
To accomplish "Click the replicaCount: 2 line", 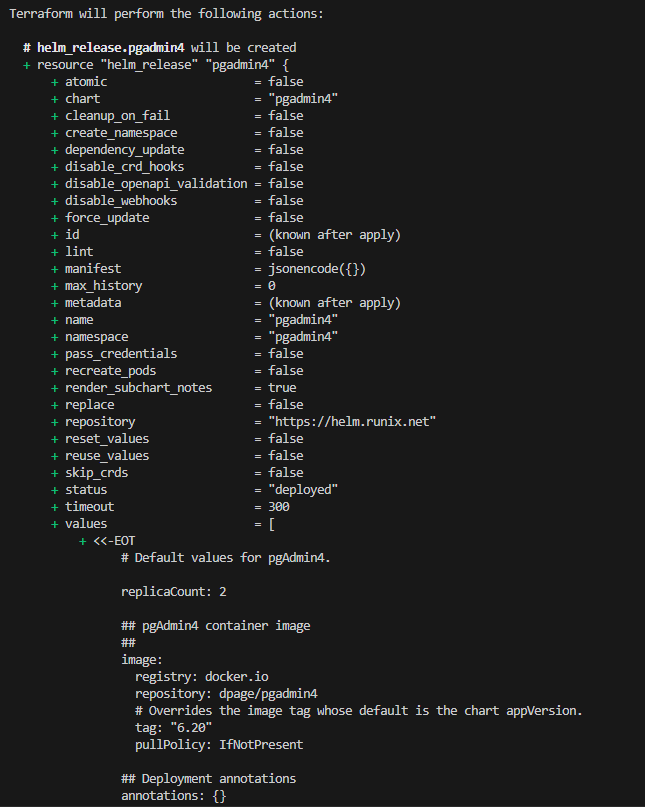I will tap(174, 592).
